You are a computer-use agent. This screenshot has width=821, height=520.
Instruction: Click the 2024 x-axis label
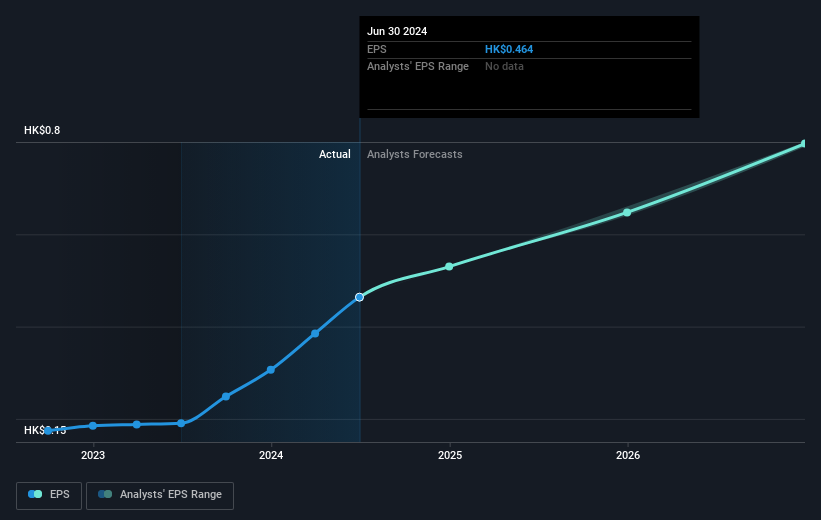tap(271, 456)
